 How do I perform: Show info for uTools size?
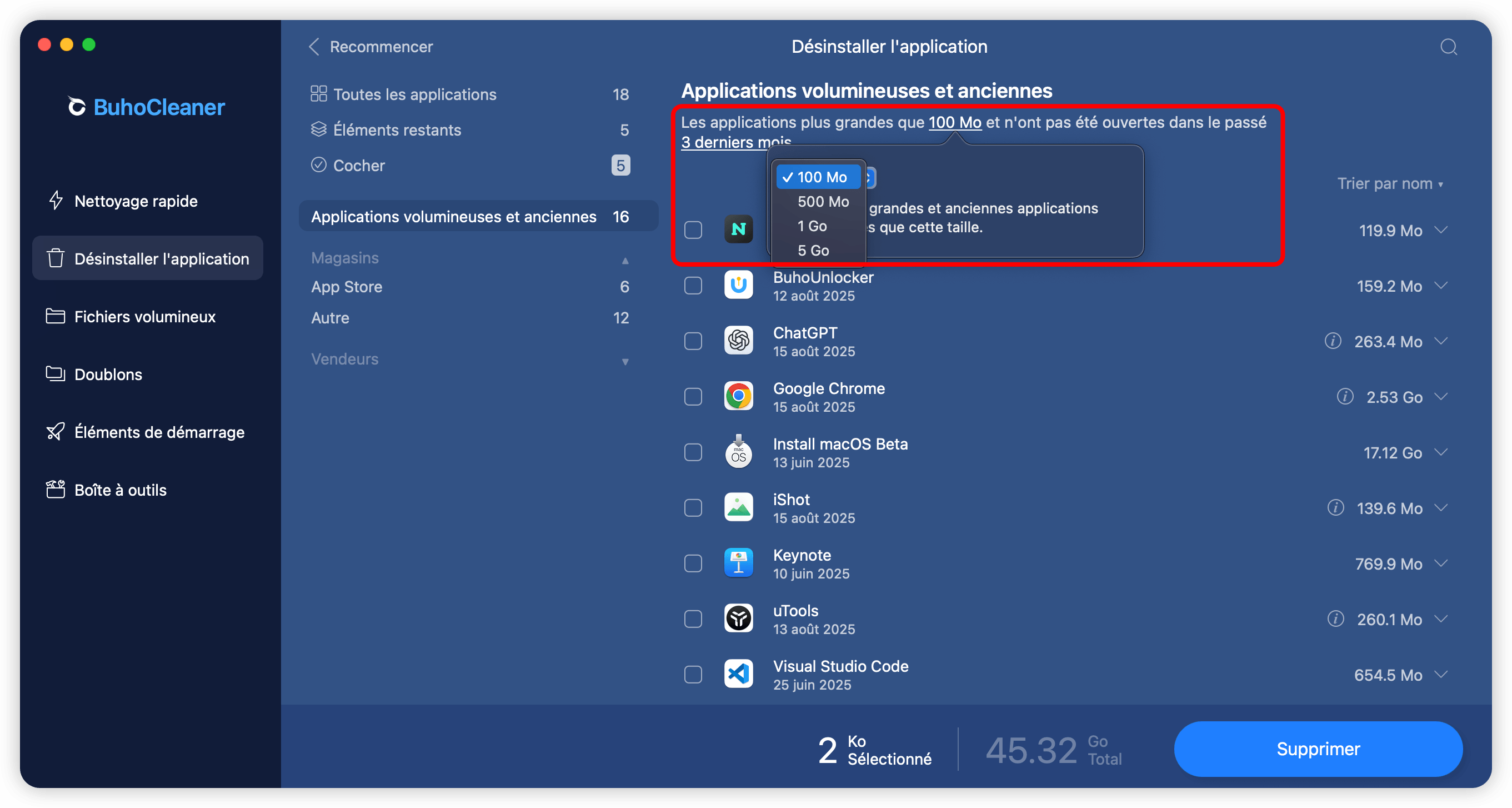click(x=1335, y=619)
